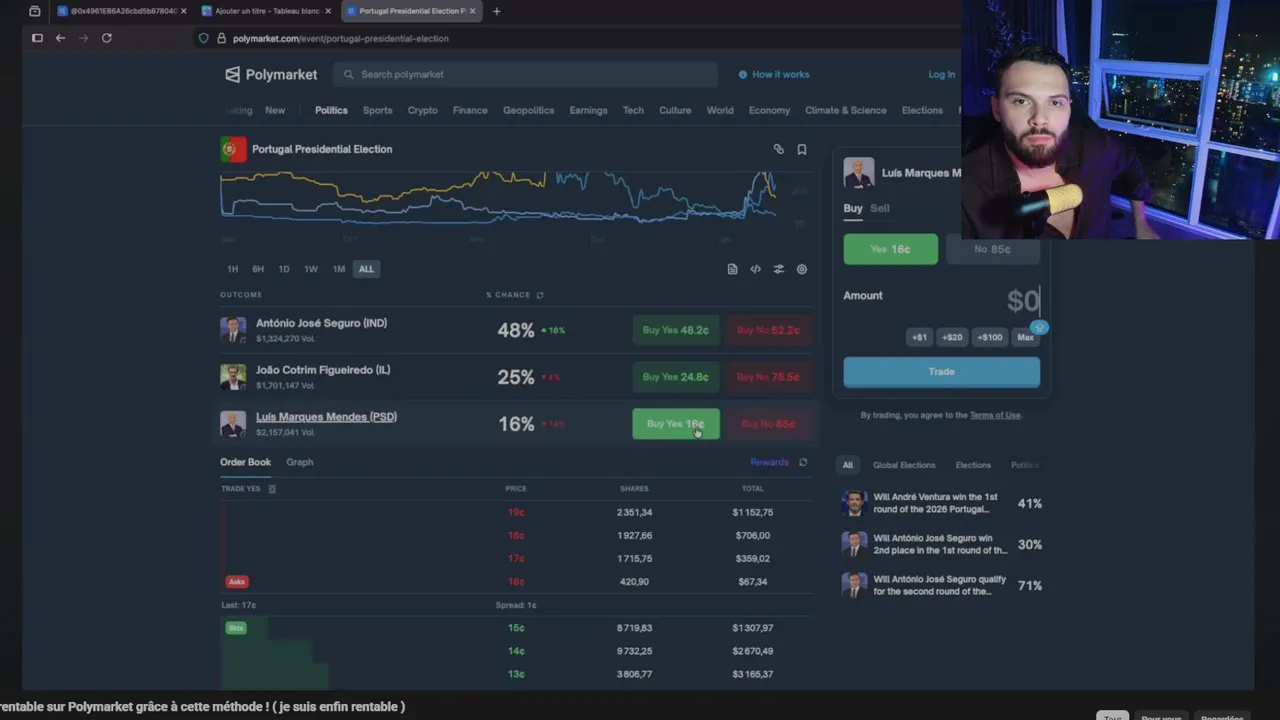This screenshot has height=720, width=1280.
Task: Click the refresh icon beside % Chance
Action: click(540, 295)
